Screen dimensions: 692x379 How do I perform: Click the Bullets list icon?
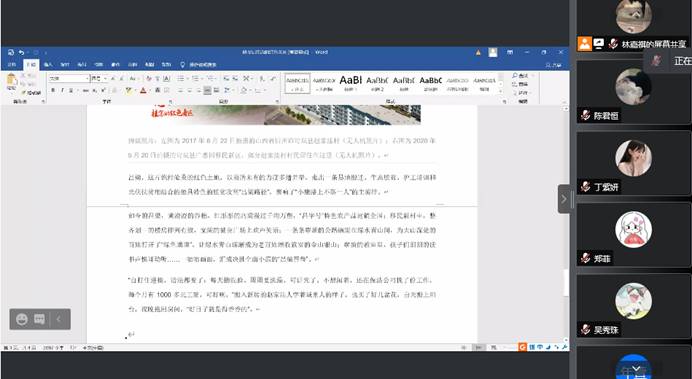point(181,79)
